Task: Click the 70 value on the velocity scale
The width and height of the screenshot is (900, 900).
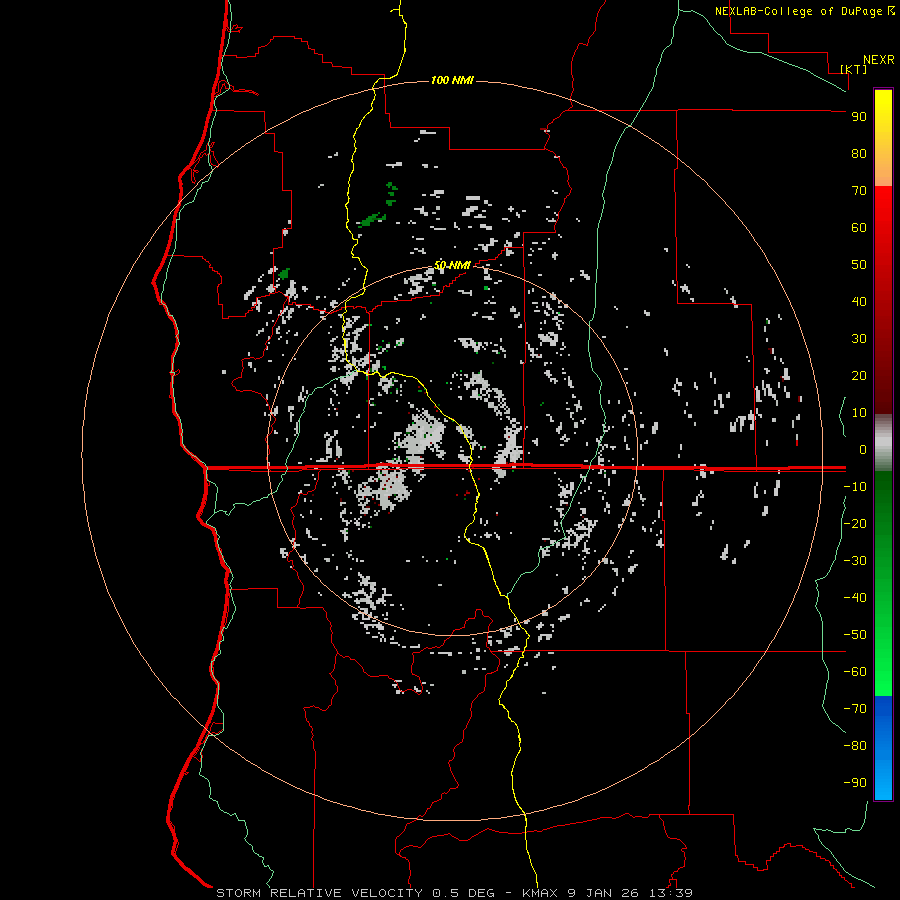Action: click(859, 191)
